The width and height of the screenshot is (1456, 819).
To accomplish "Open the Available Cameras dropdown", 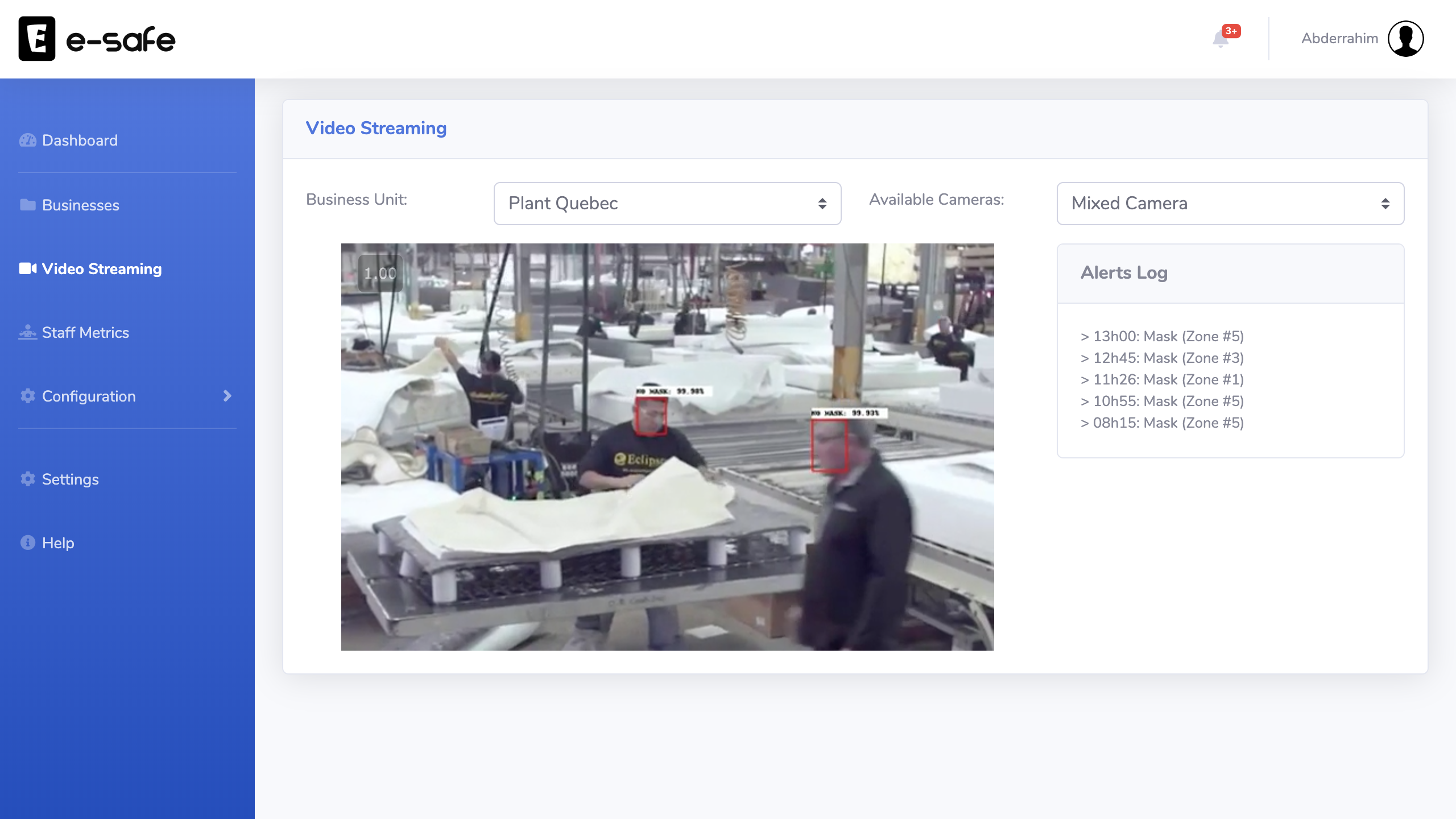I will (x=1230, y=204).
